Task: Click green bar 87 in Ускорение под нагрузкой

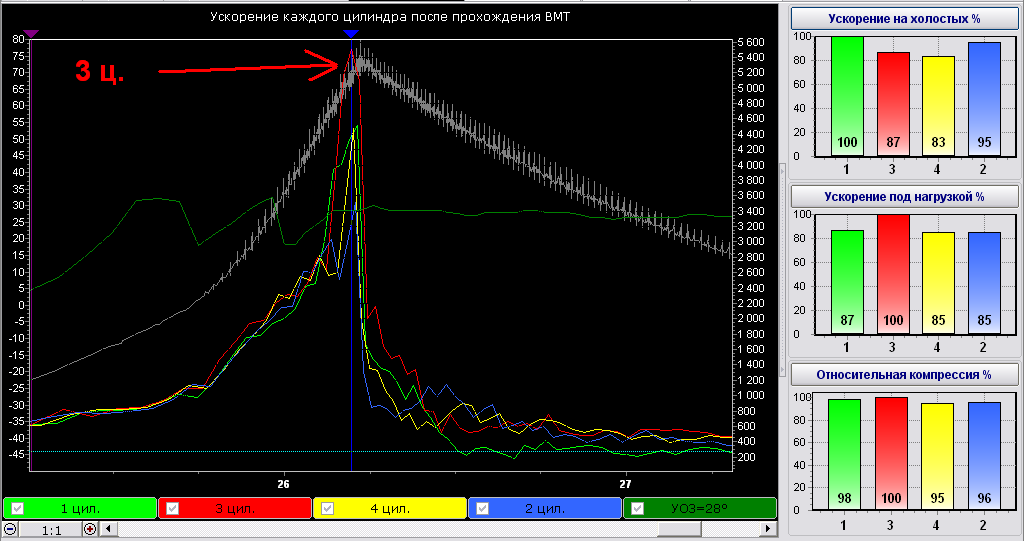Action: click(x=847, y=282)
